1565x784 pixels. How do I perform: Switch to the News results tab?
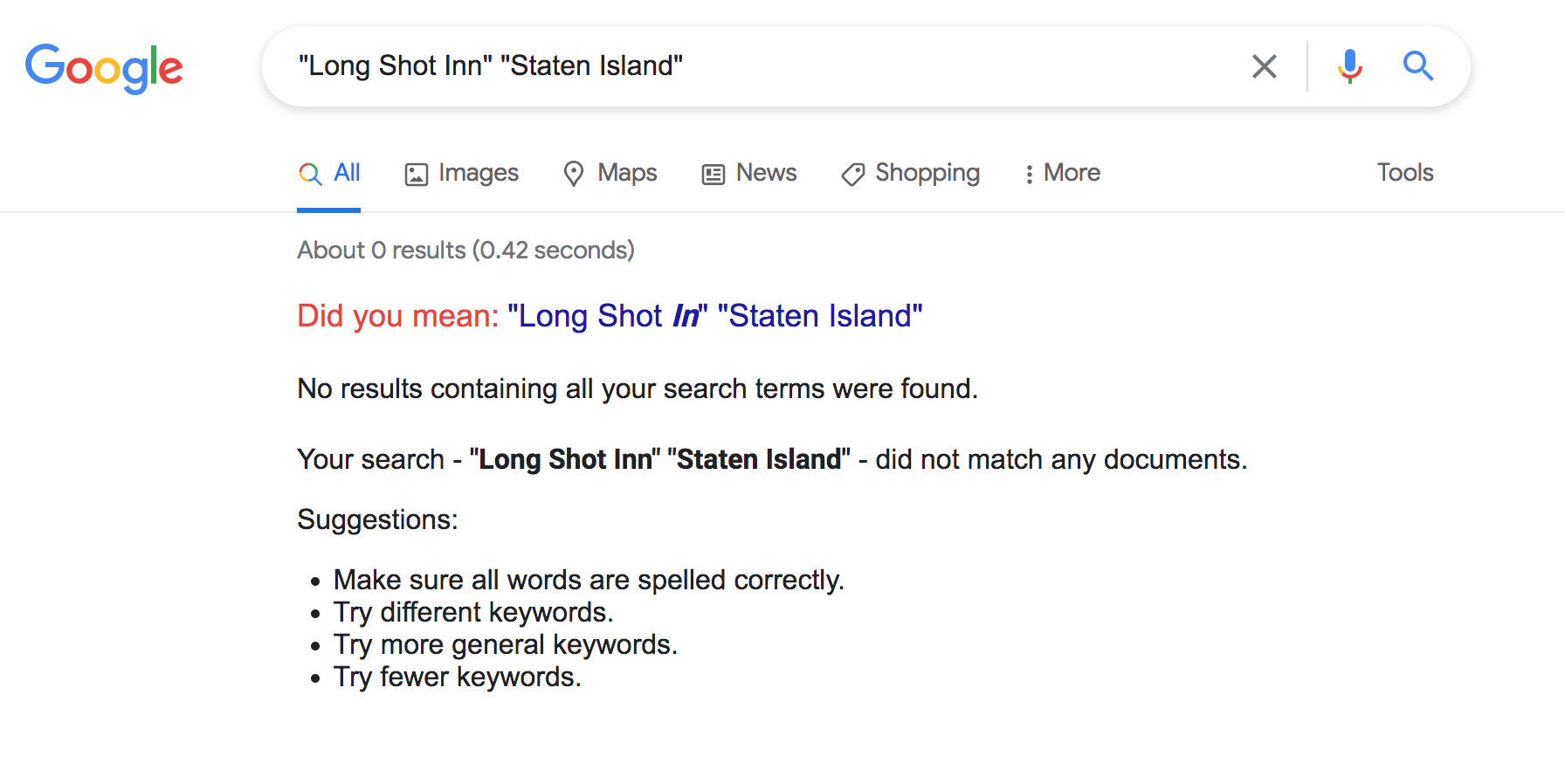coord(766,173)
